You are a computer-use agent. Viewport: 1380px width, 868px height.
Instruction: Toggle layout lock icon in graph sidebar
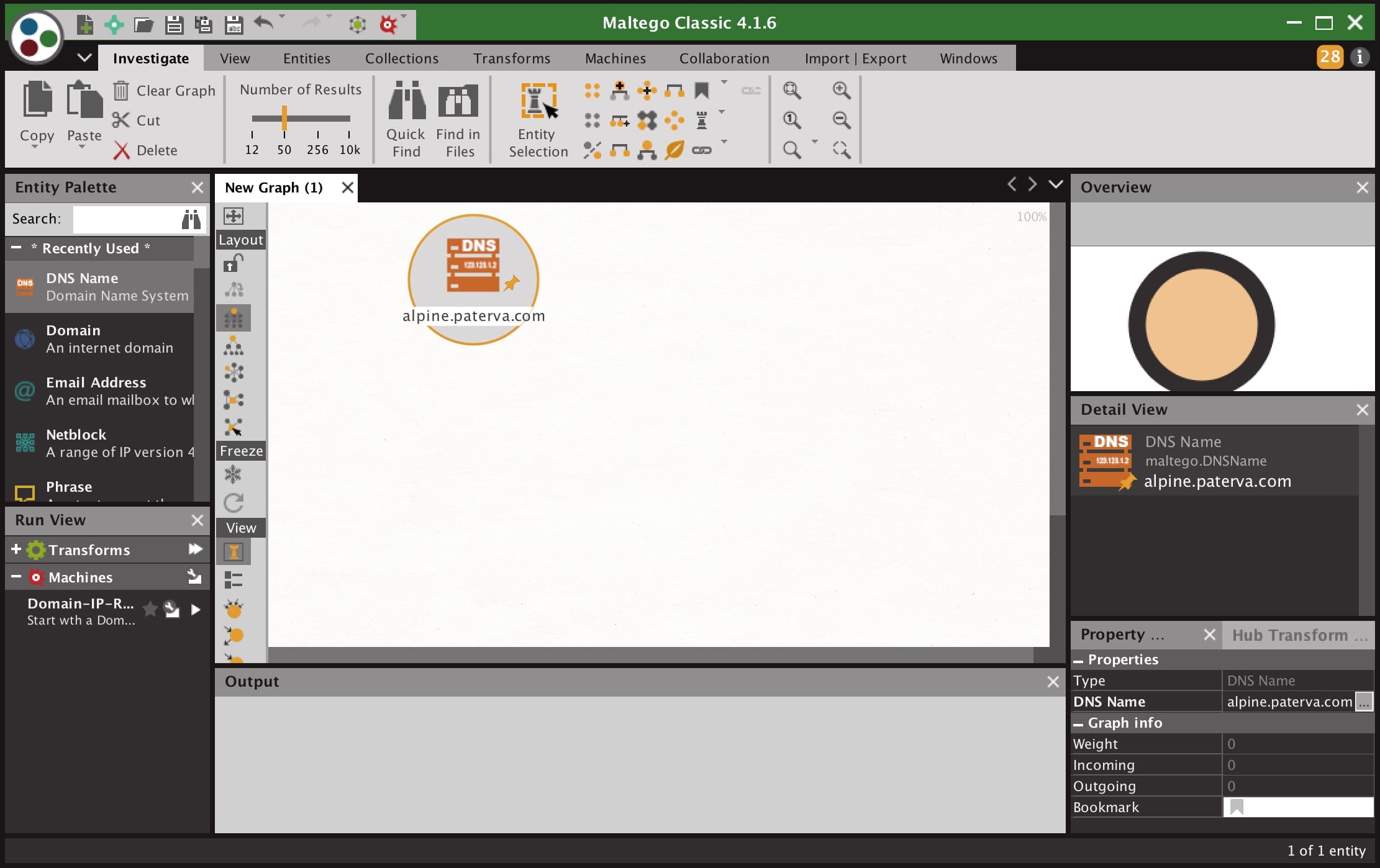click(234, 263)
